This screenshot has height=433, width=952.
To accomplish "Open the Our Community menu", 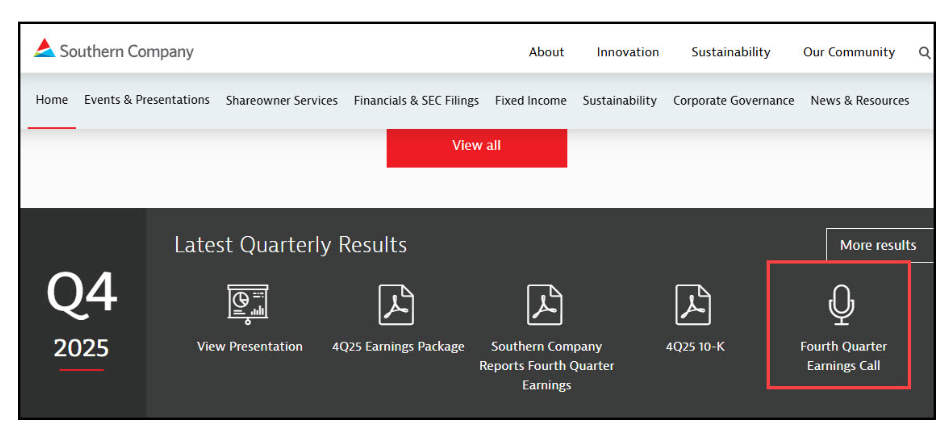I will [848, 52].
